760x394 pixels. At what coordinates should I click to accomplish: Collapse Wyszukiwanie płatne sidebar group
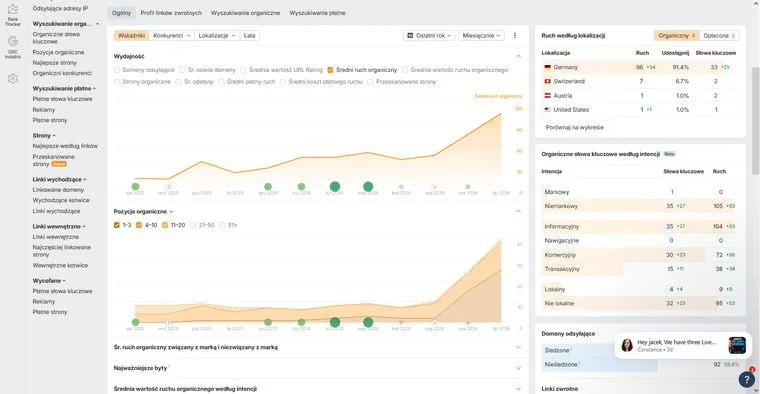[x=64, y=89]
